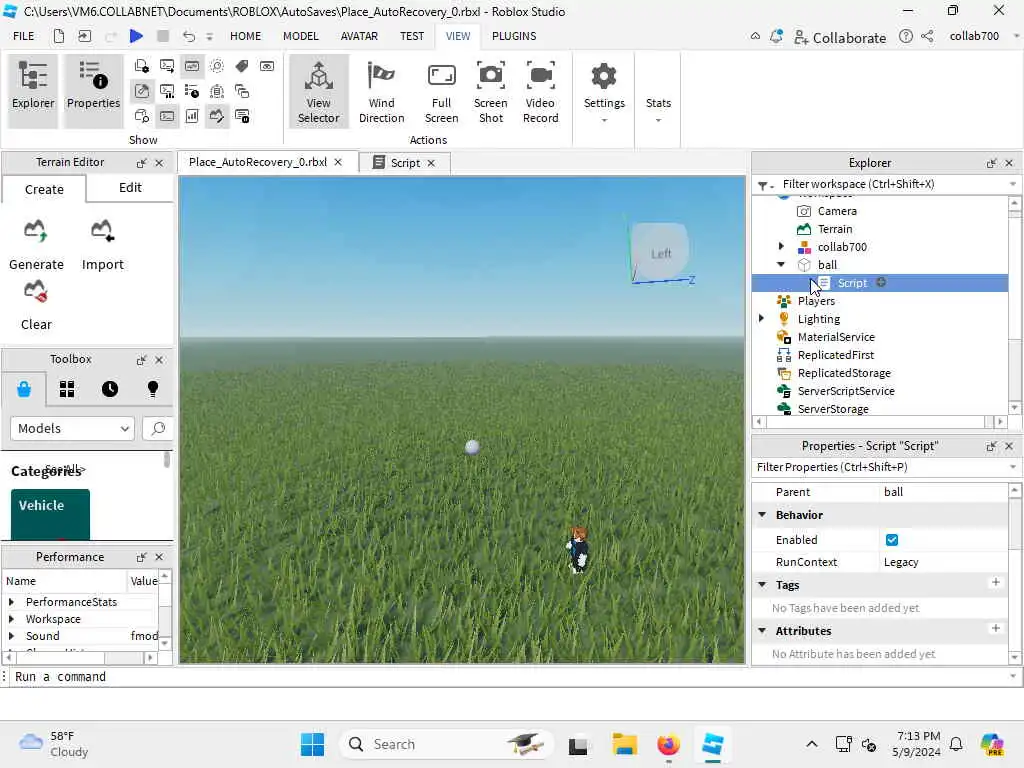The image size is (1024, 768).
Task: Open the collab700 account dropdown
Action: 984,36
